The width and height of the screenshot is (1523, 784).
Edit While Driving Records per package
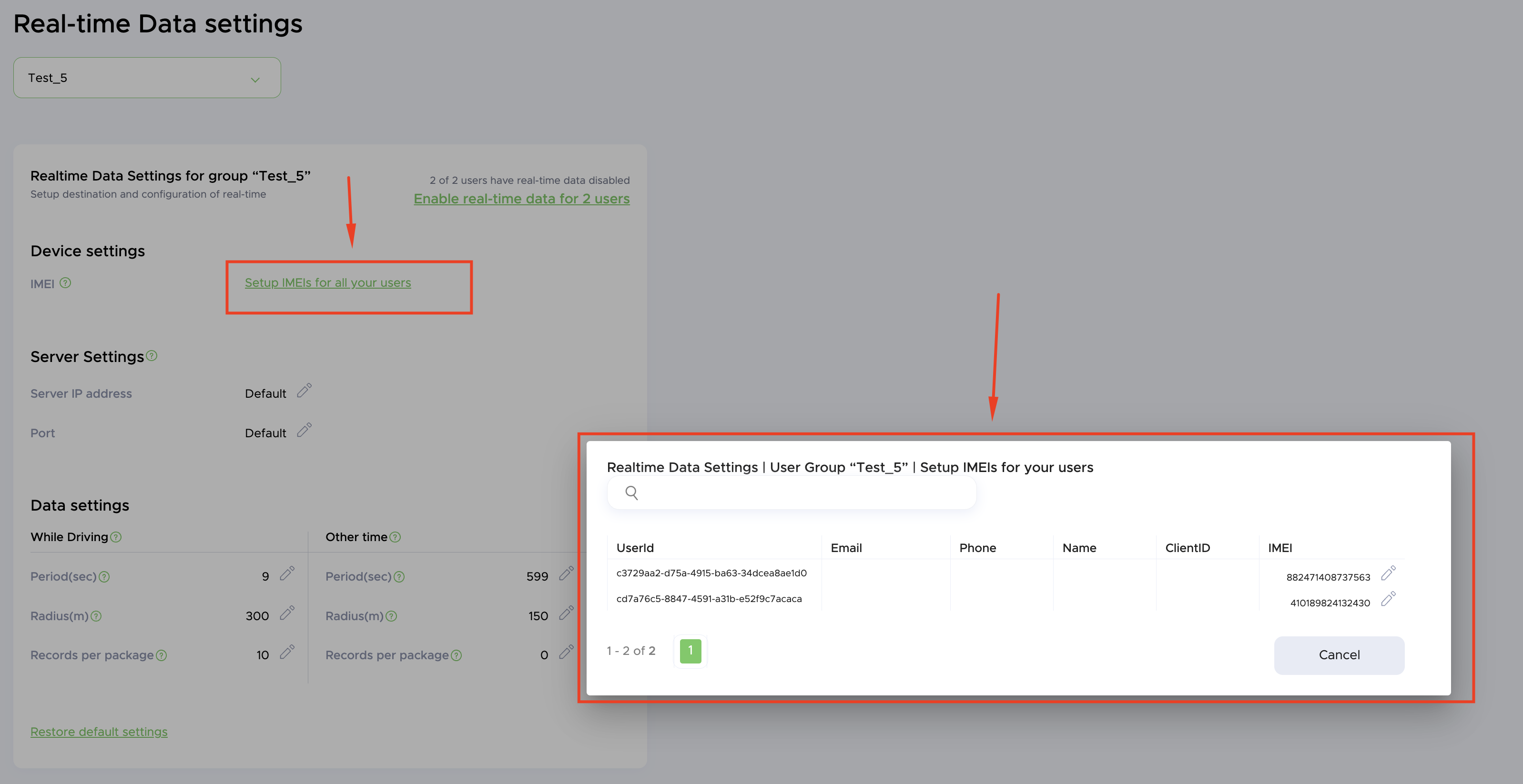[287, 652]
